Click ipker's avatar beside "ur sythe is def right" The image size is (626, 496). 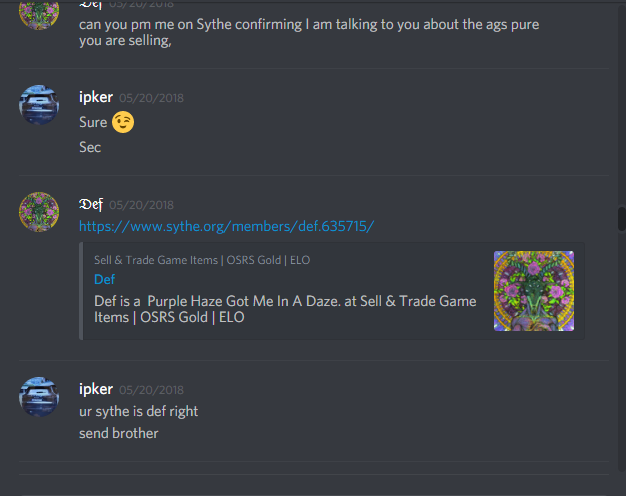coord(39,397)
